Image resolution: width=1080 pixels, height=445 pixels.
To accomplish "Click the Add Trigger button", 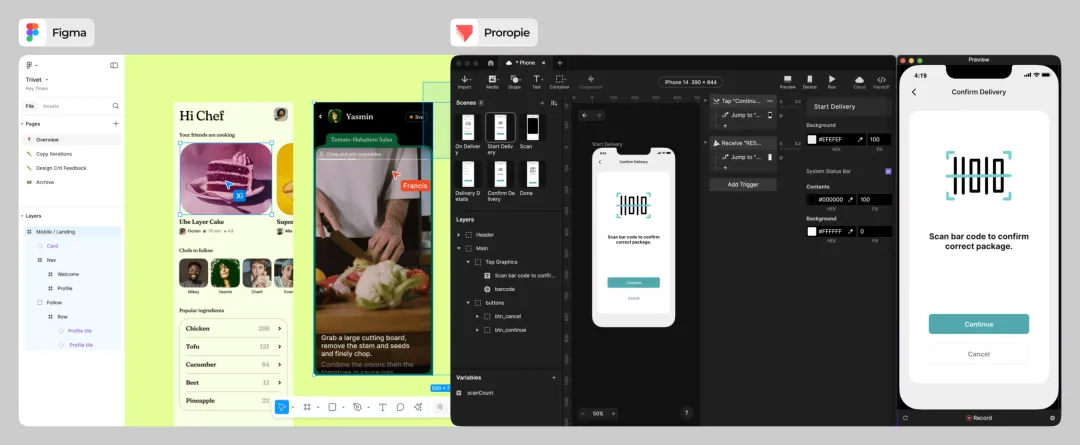I will tap(743, 185).
